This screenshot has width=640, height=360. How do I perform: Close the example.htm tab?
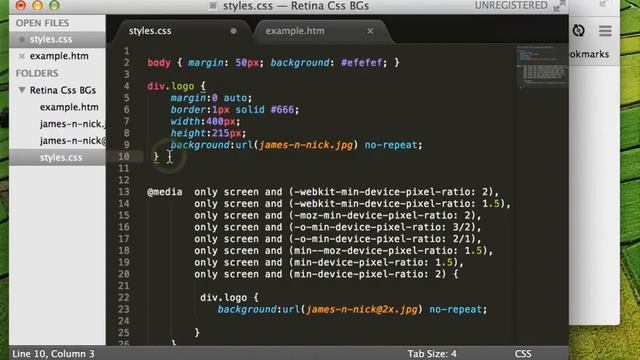pos(370,31)
